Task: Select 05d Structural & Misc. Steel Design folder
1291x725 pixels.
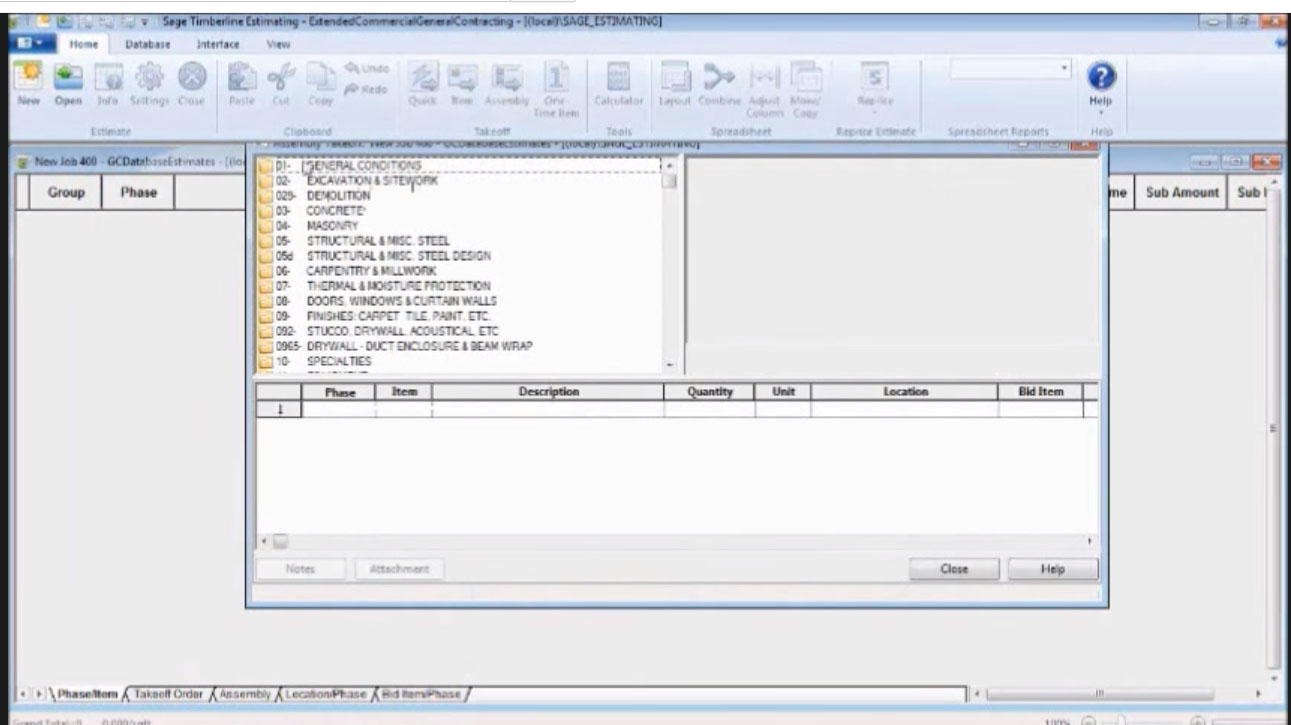Action: point(375,256)
